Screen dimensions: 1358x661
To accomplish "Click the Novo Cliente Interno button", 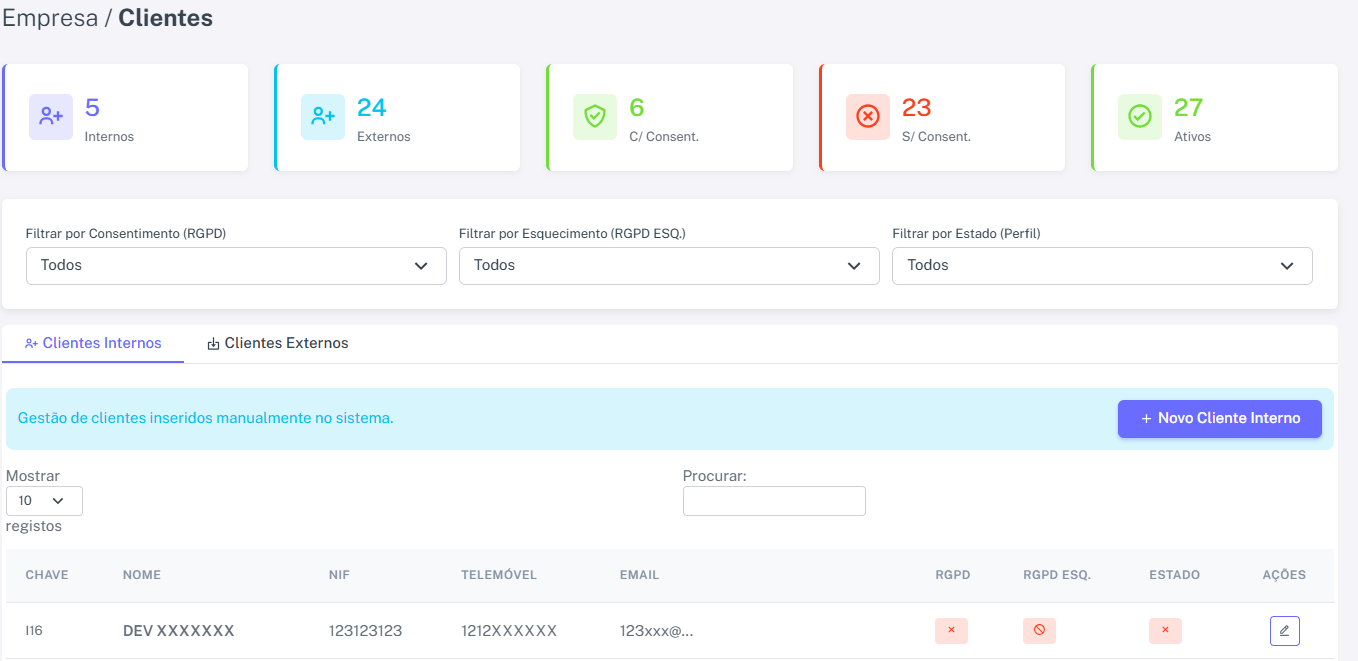I will pos(1220,419).
